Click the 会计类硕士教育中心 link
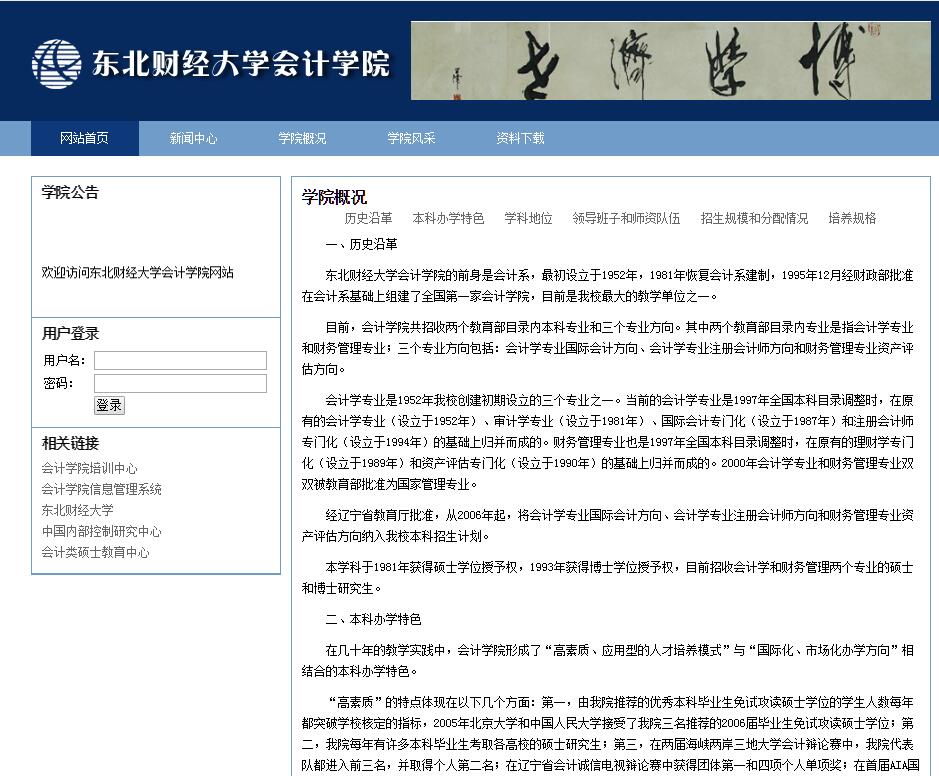This screenshot has height=776, width=939. [95, 552]
